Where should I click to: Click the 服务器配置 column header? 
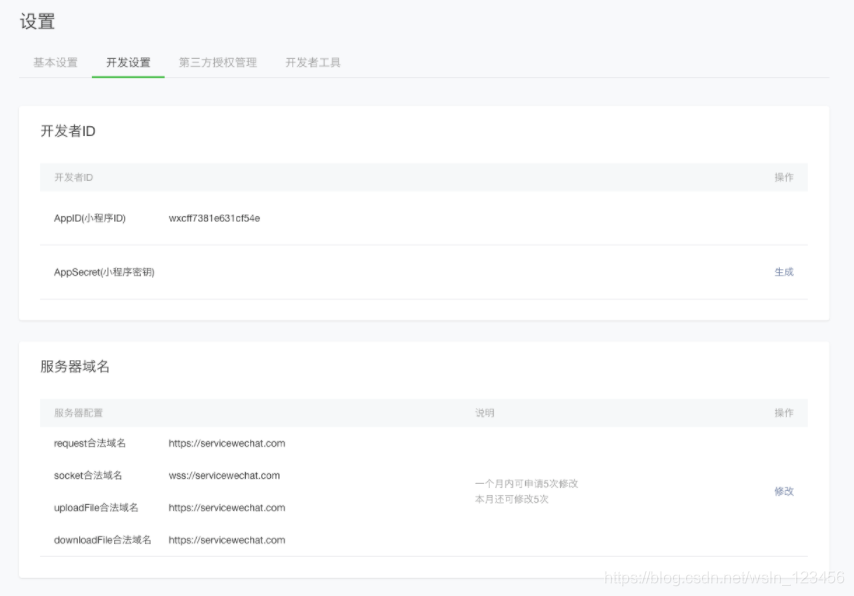(78, 413)
